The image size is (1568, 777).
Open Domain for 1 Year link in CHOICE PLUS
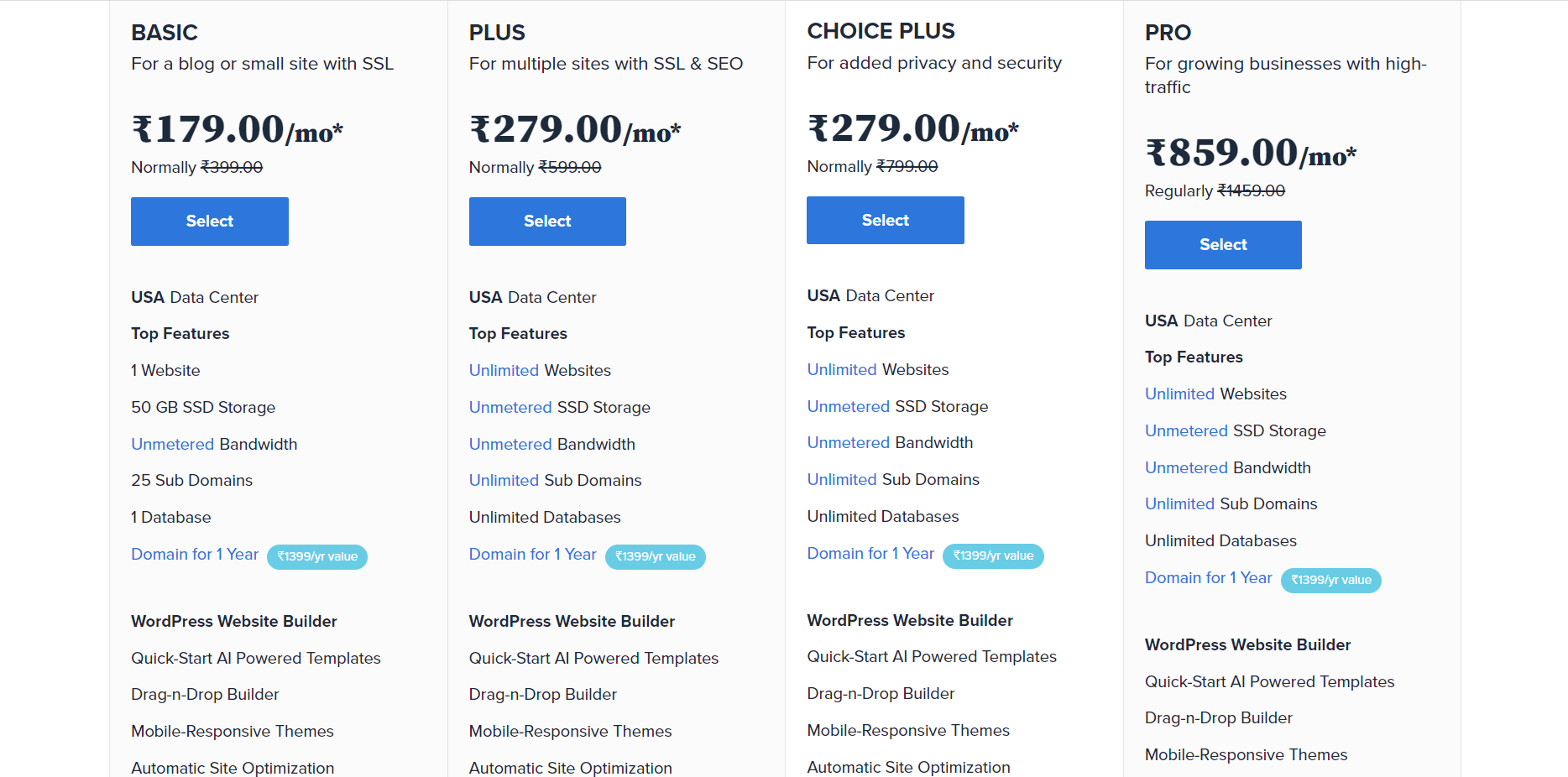tap(870, 554)
